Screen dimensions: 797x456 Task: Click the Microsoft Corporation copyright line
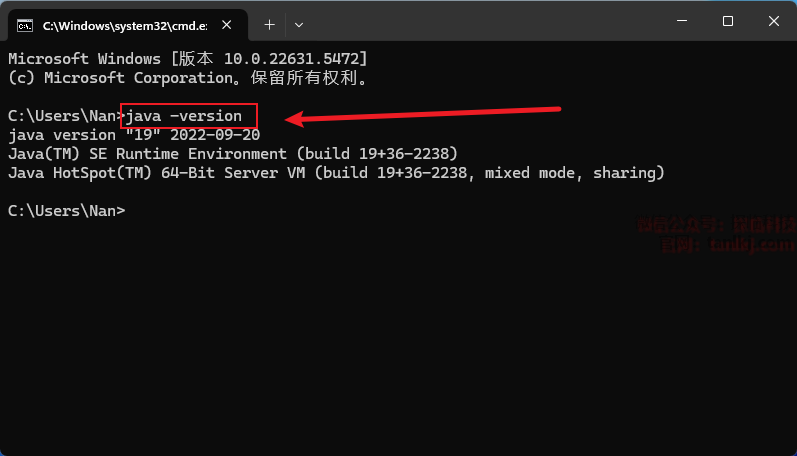pyautogui.click(x=187, y=78)
